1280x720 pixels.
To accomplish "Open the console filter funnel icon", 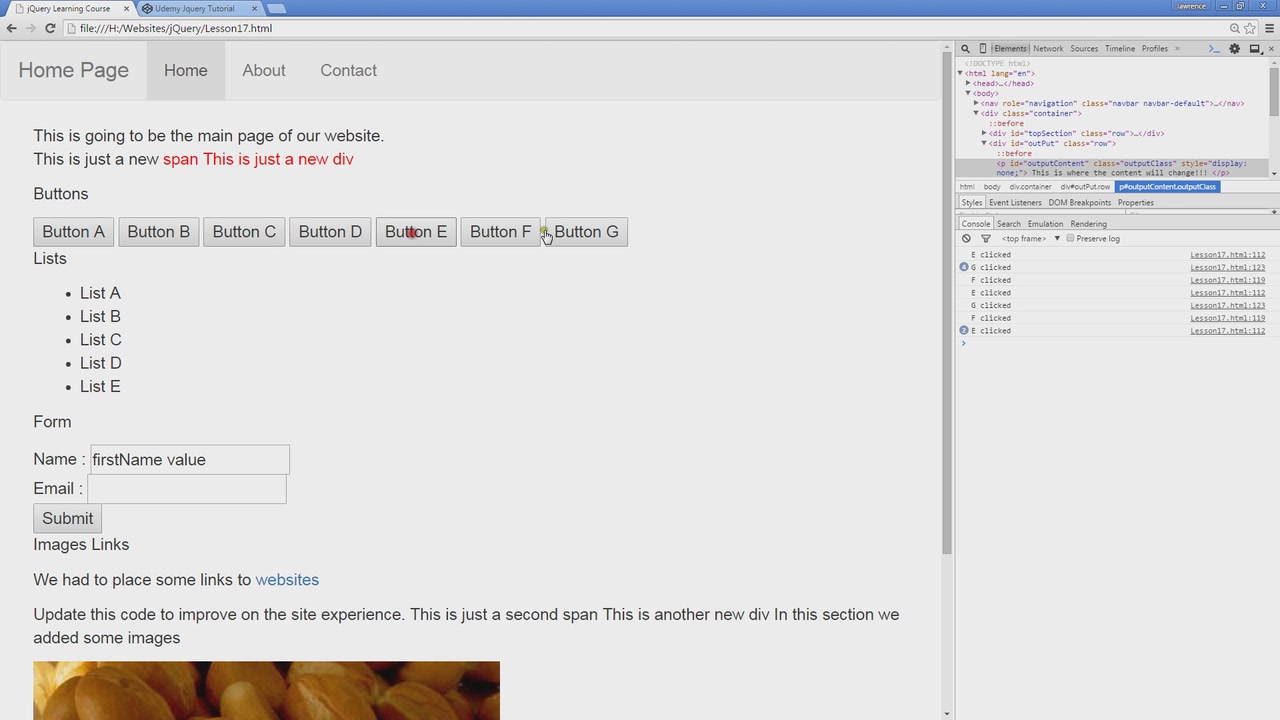I will [x=985, y=238].
